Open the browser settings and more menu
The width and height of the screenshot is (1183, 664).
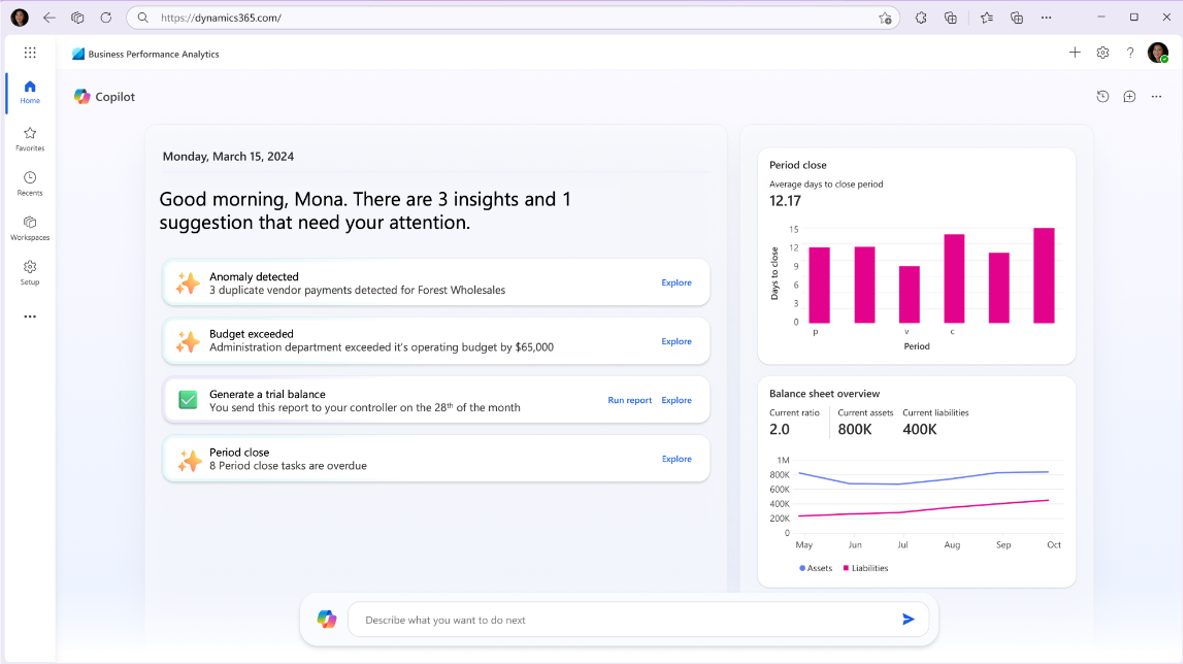[1046, 17]
